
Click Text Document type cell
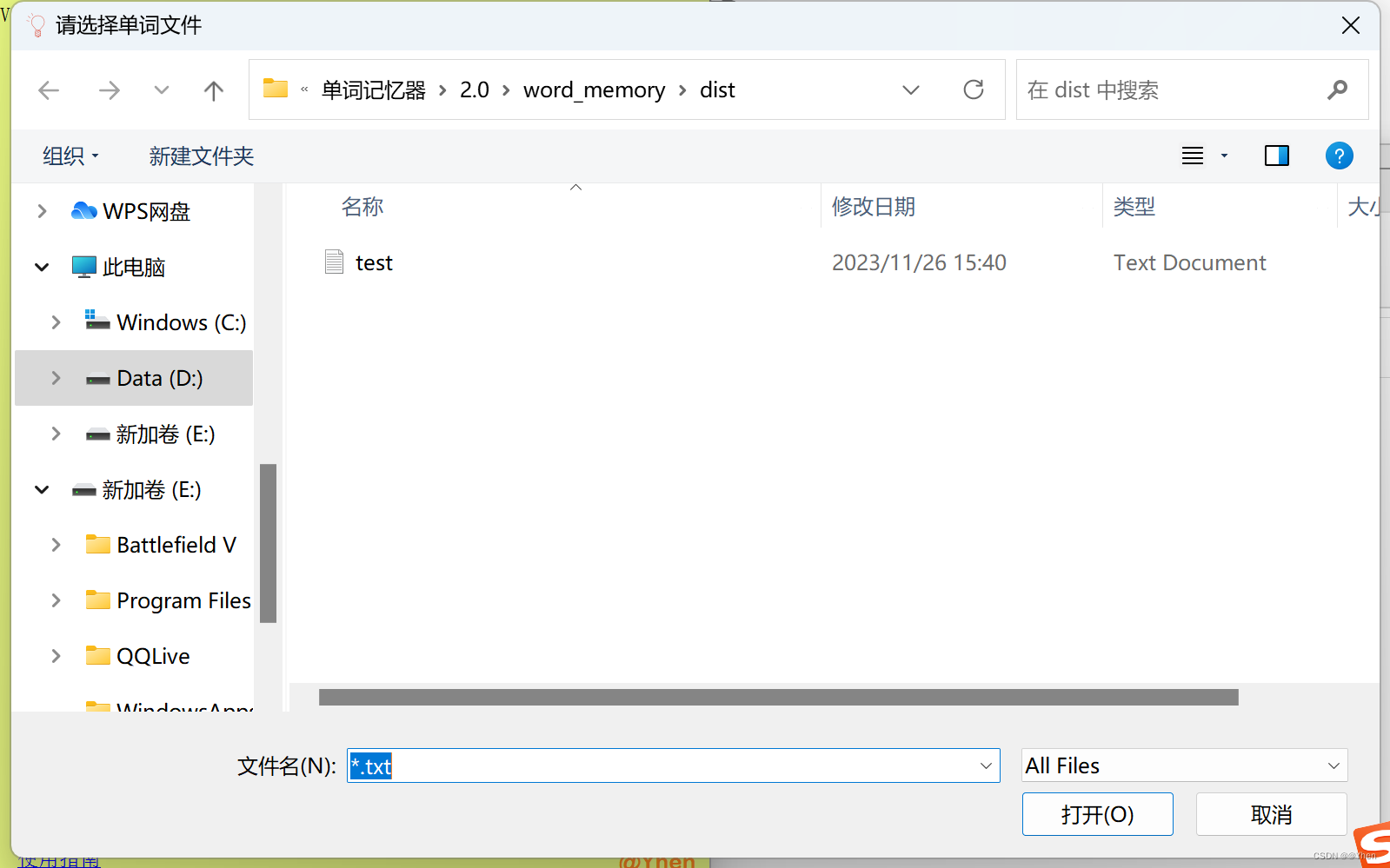click(x=1189, y=262)
